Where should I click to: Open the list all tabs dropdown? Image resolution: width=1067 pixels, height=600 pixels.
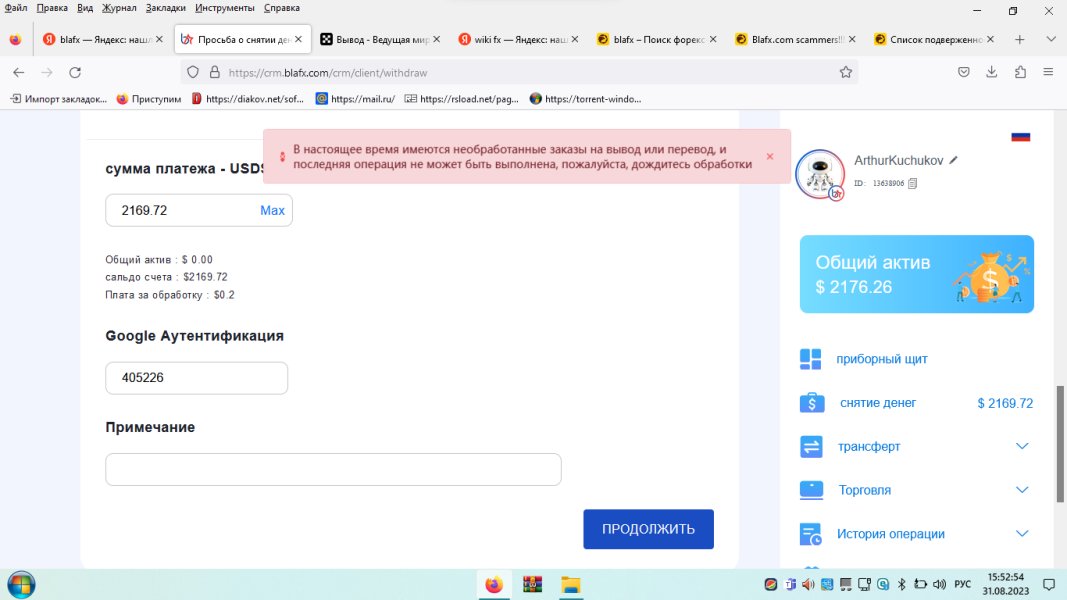coord(1051,39)
